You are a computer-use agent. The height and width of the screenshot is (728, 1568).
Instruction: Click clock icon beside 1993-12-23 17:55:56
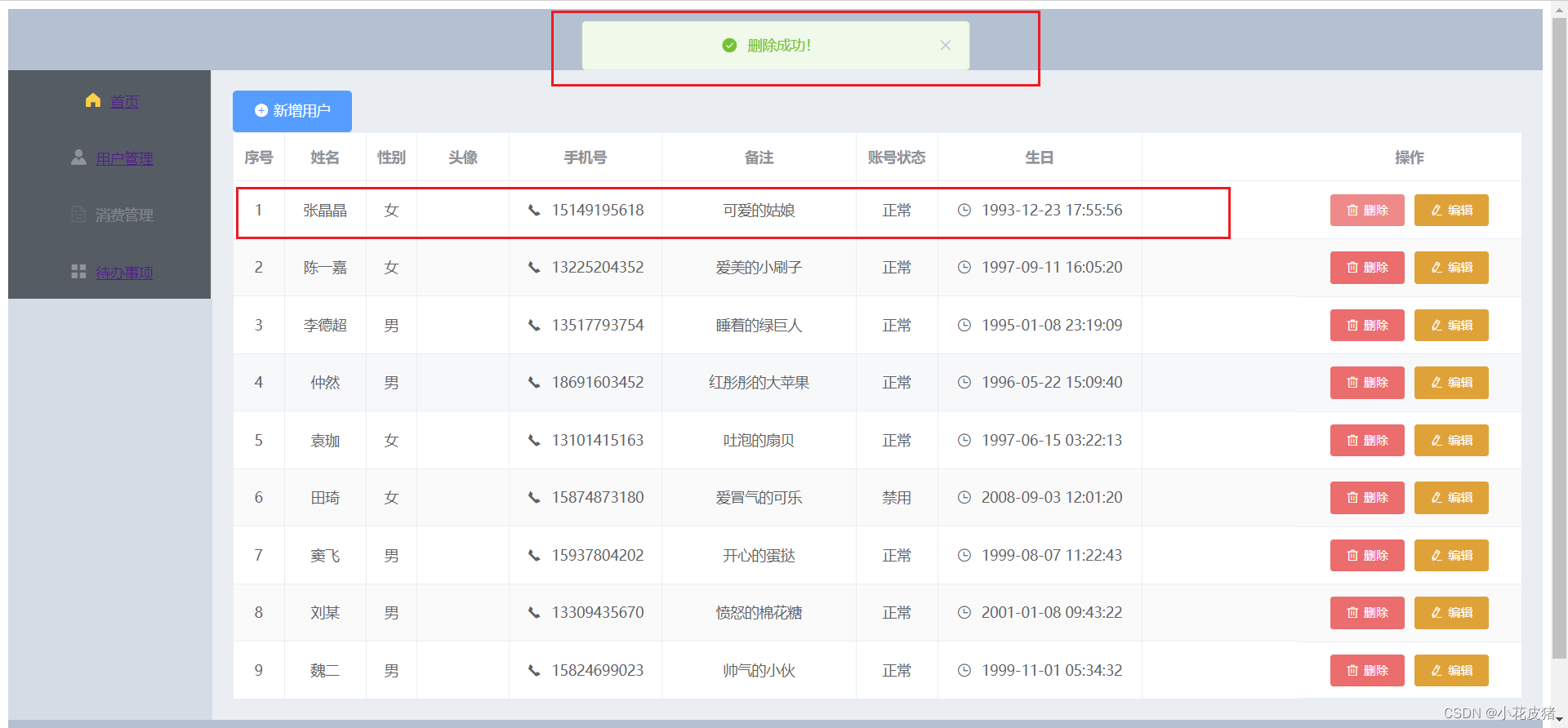pos(964,211)
